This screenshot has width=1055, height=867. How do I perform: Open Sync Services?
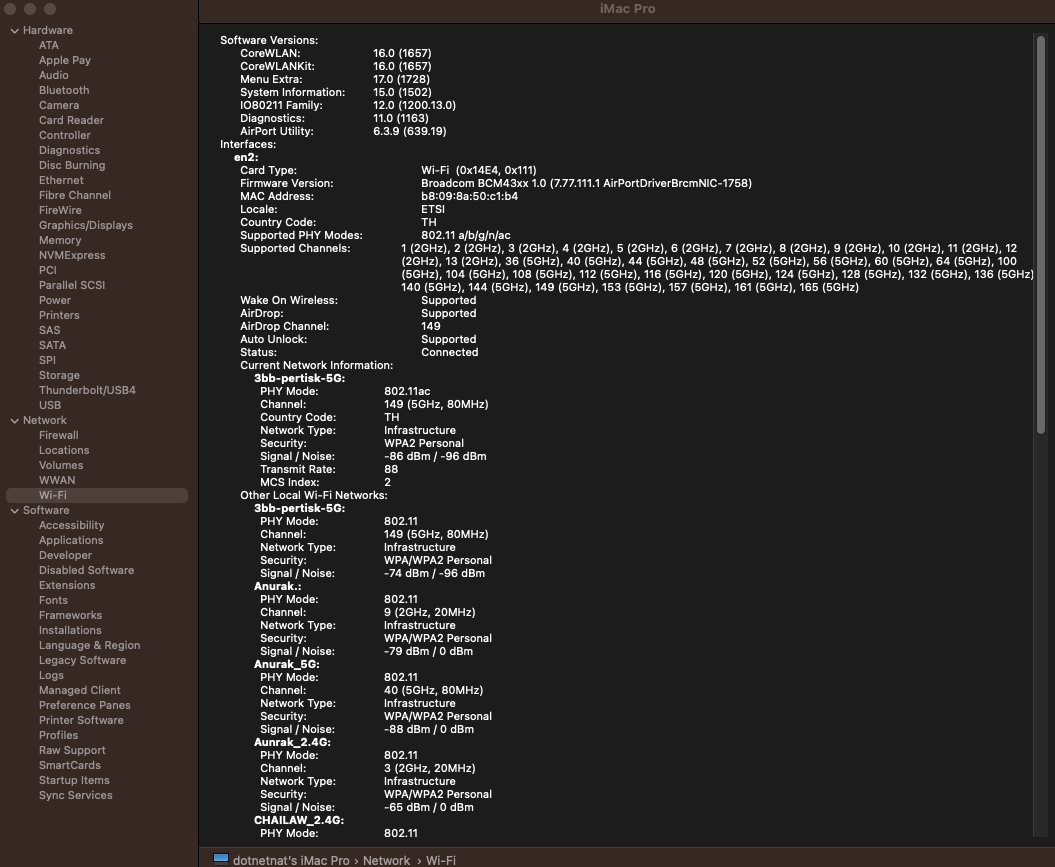pos(75,795)
